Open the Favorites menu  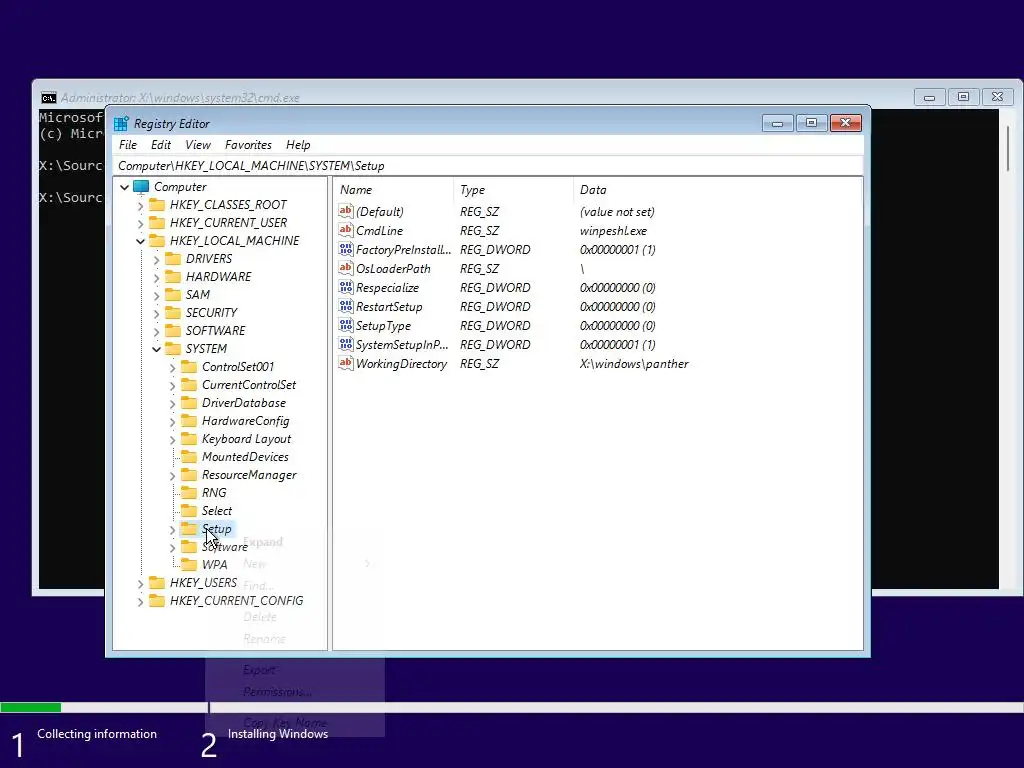coord(248,145)
